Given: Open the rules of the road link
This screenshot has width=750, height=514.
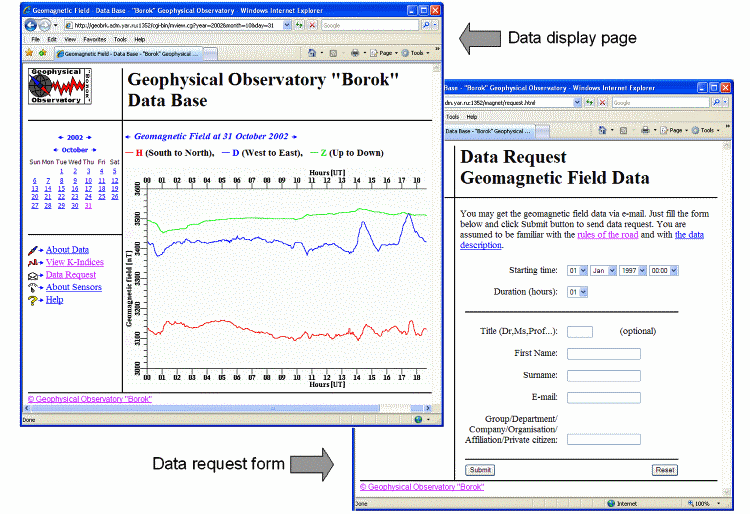Looking at the screenshot, I should [607, 235].
